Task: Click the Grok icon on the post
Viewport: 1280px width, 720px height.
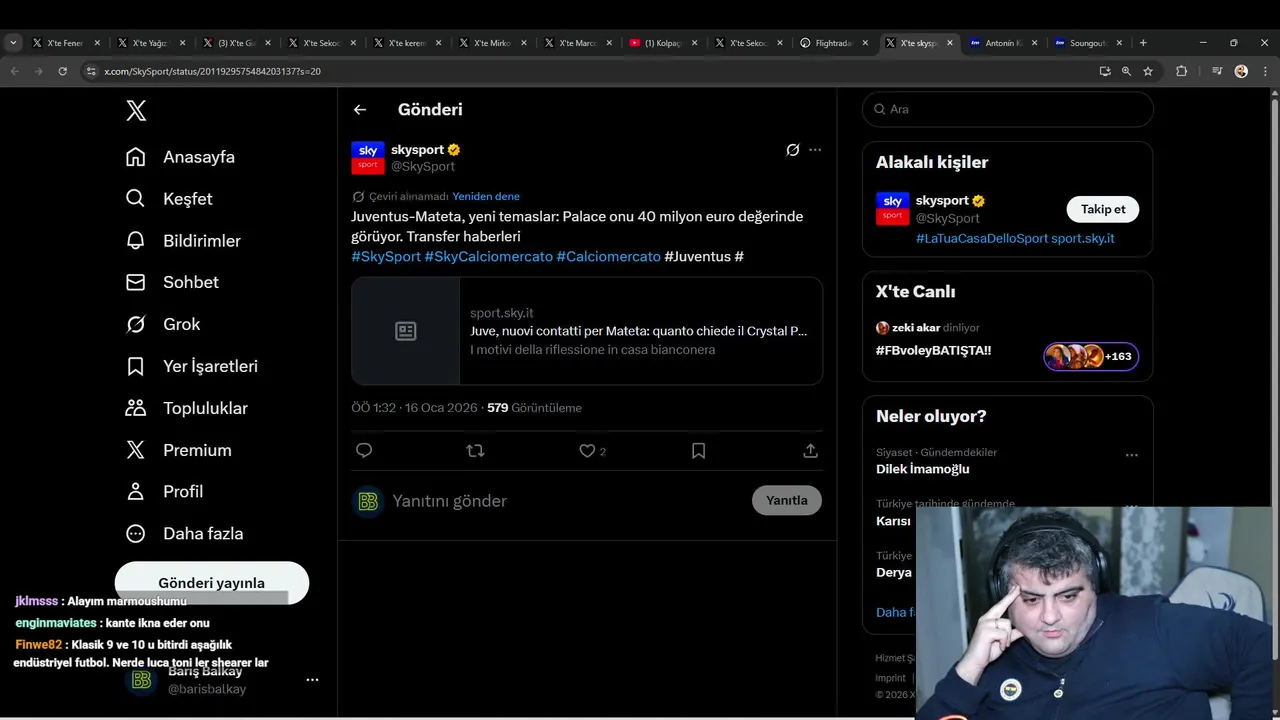Action: (x=792, y=150)
